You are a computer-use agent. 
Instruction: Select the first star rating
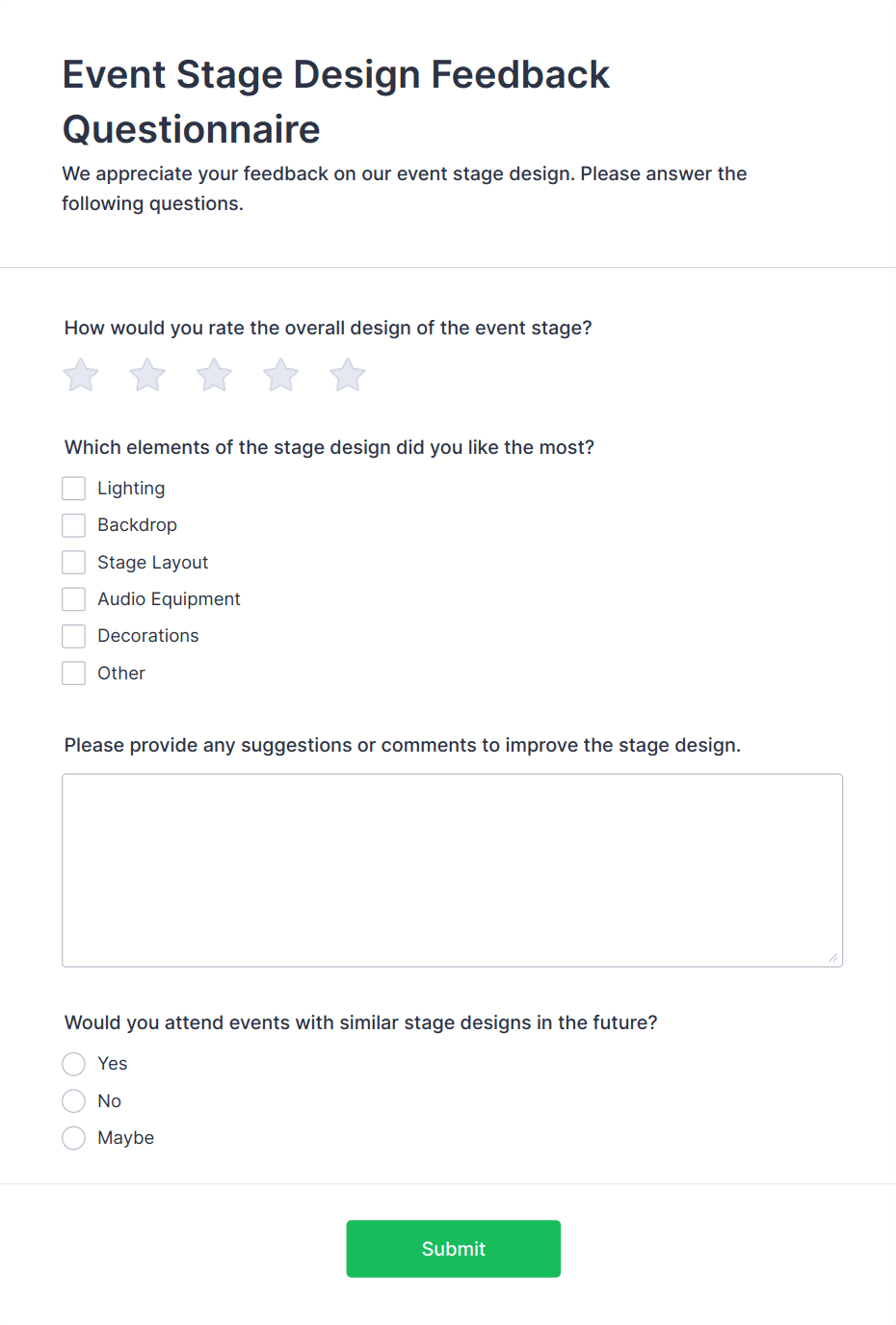pos(80,375)
